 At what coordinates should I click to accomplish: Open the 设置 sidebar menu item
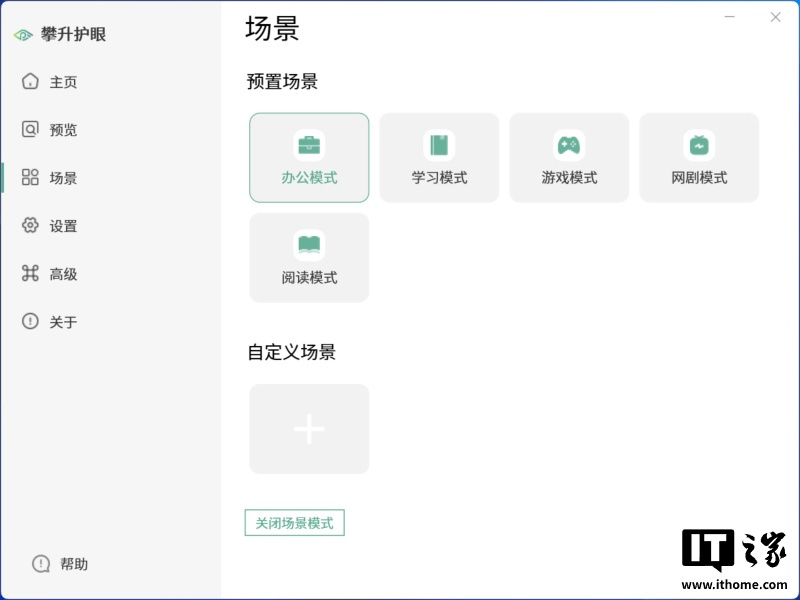coord(63,226)
